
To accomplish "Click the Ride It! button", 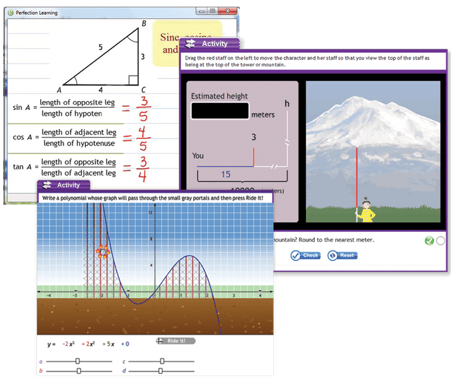I will tap(176, 341).
